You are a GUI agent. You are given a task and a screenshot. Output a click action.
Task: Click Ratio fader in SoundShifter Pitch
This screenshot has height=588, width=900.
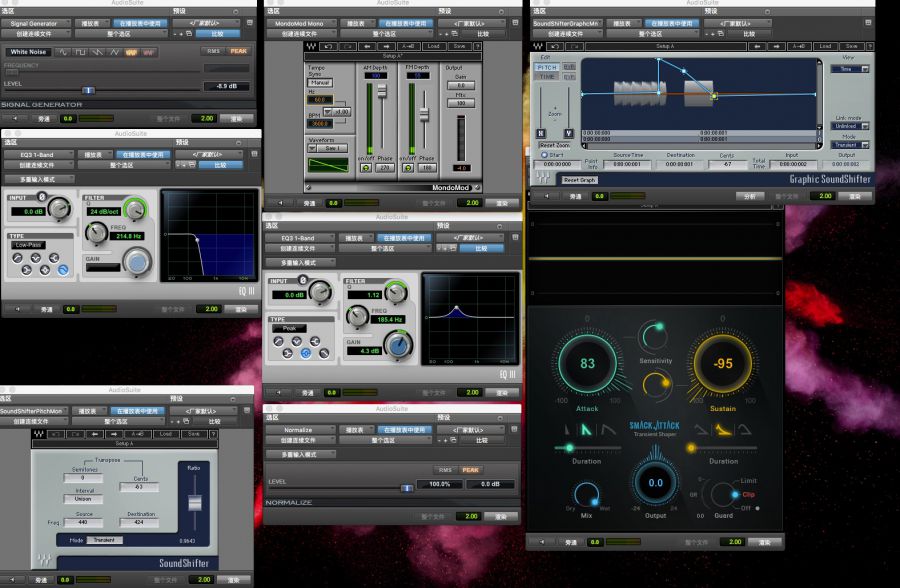(x=195, y=503)
